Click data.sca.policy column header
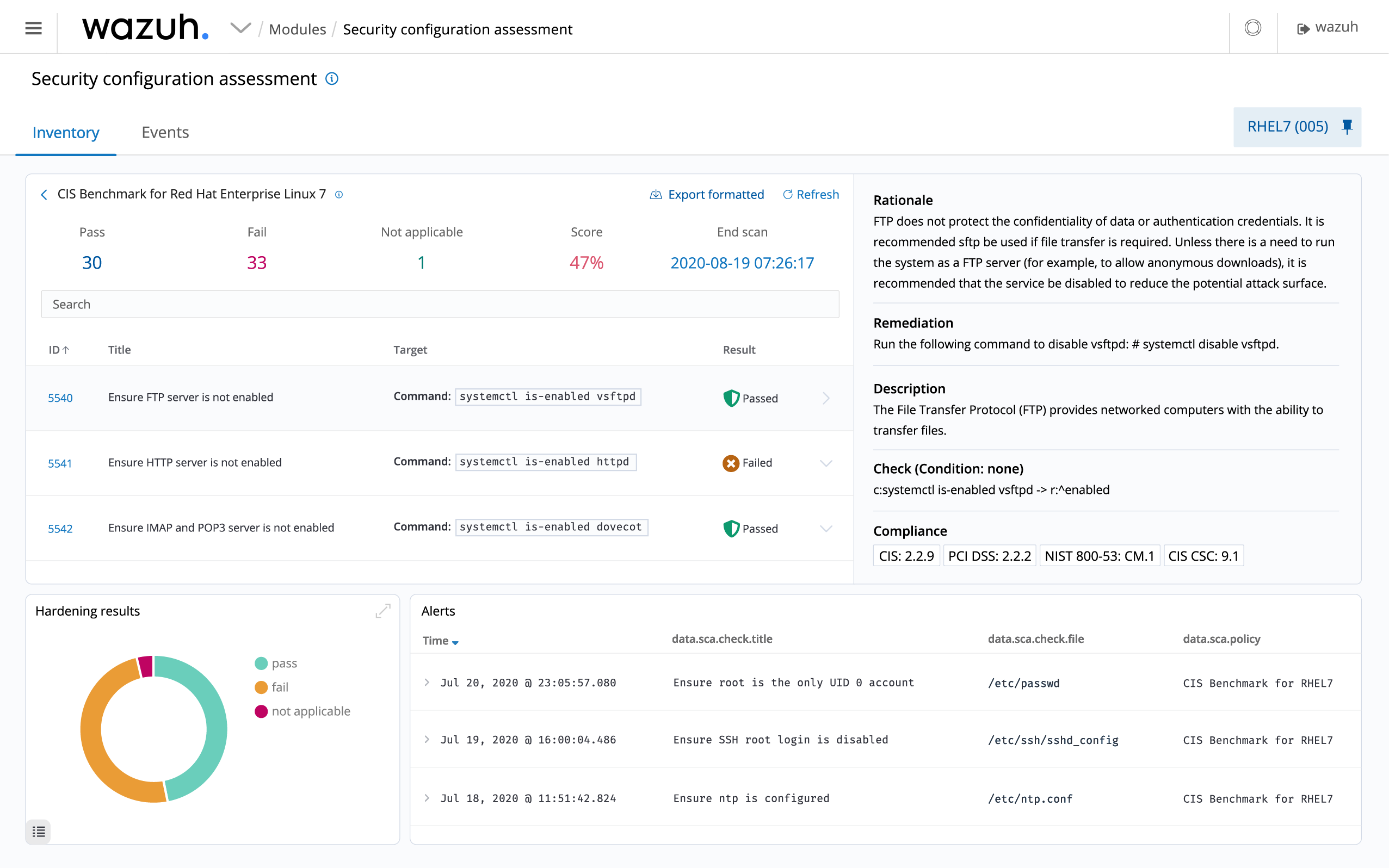The image size is (1389, 868). pyautogui.click(x=1221, y=639)
